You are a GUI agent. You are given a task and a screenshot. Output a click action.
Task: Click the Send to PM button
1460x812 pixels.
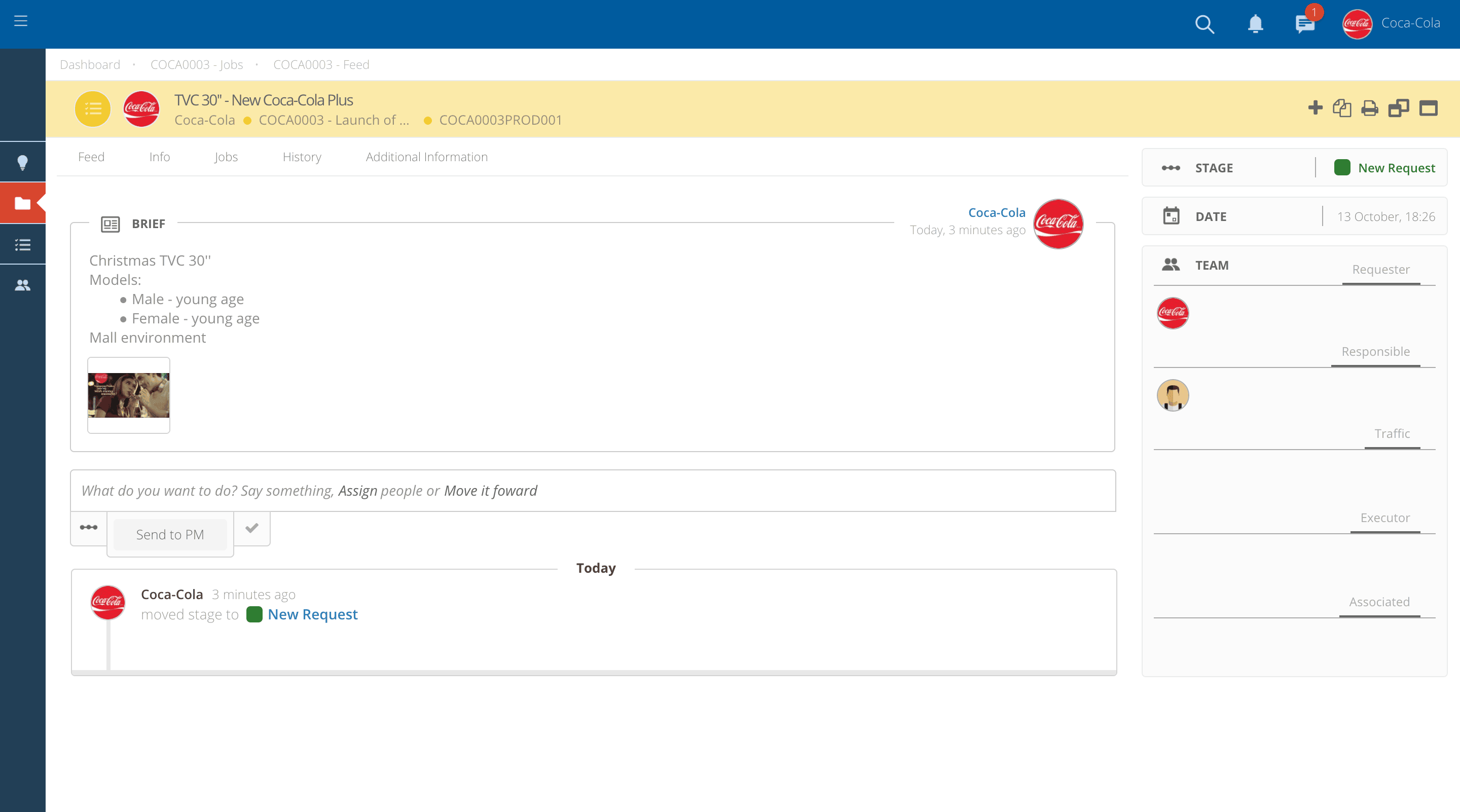coord(170,534)
